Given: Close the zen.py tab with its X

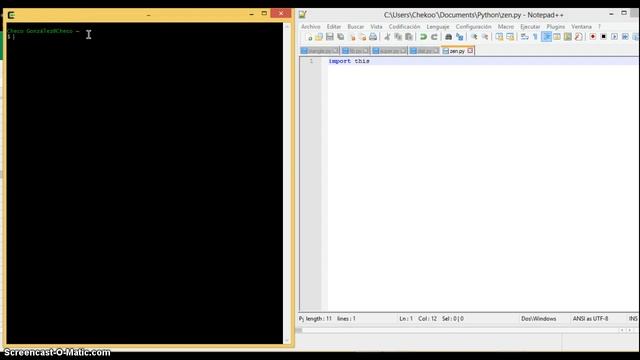Looking at the screenshot, I should pyautogui.click(x=470, y=51).
